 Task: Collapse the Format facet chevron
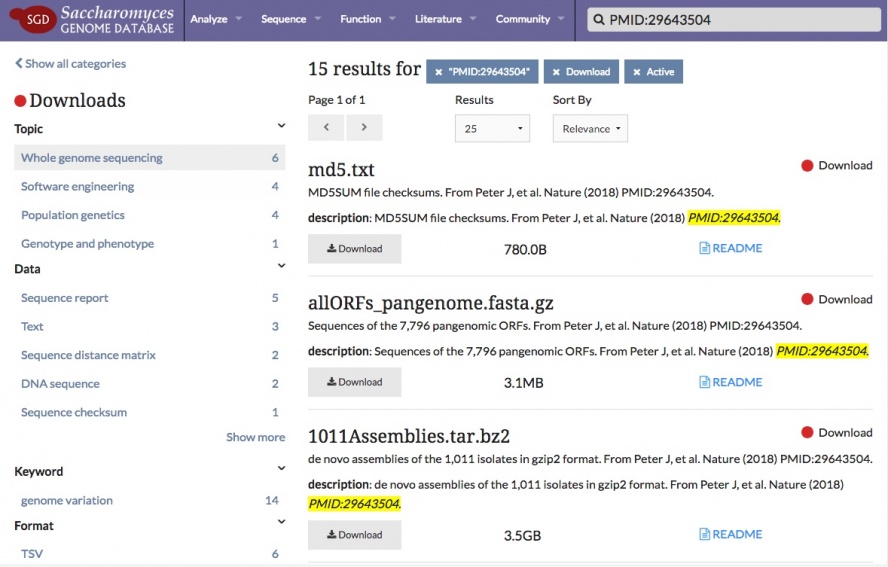click(281, 522)
